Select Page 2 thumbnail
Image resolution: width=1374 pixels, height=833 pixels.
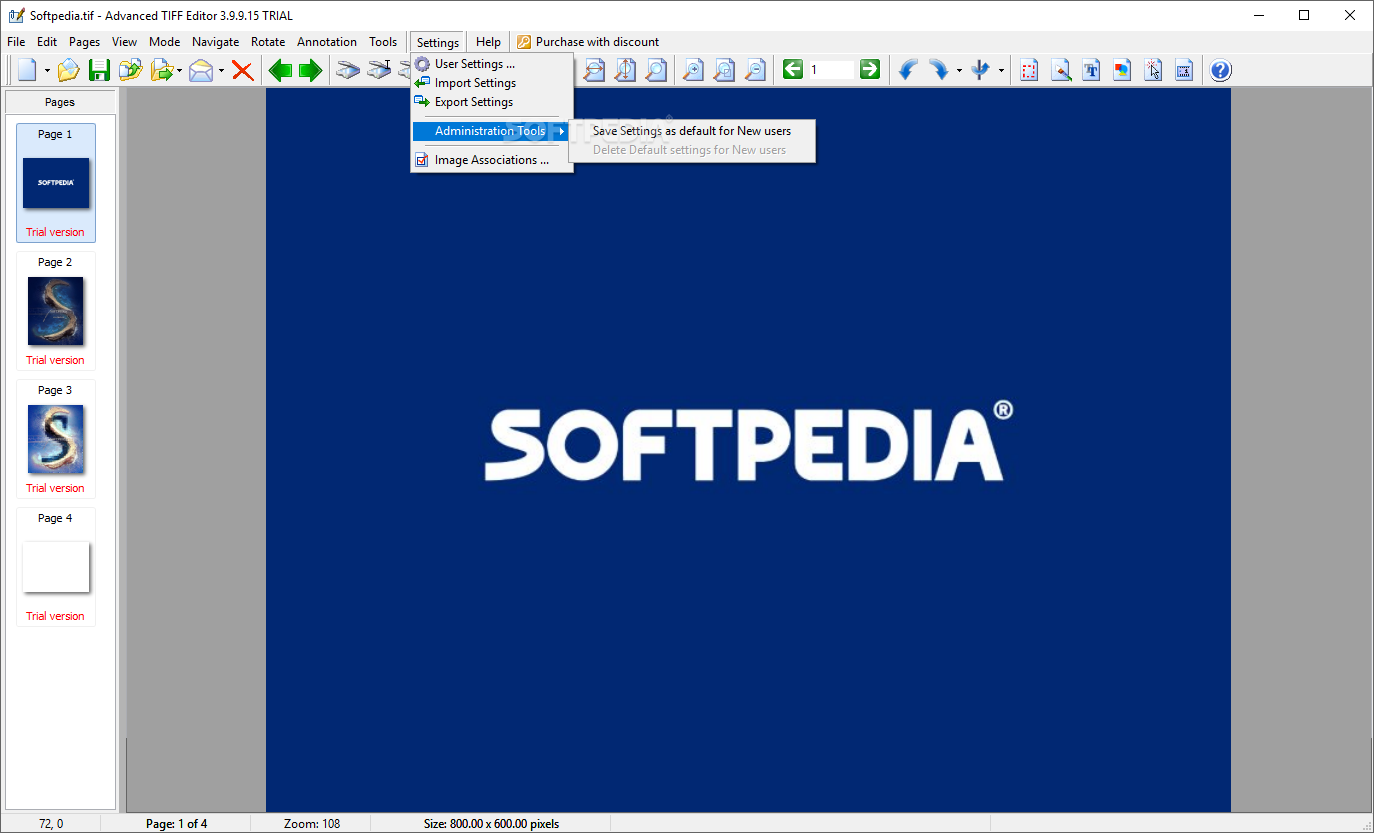point(56,311)
